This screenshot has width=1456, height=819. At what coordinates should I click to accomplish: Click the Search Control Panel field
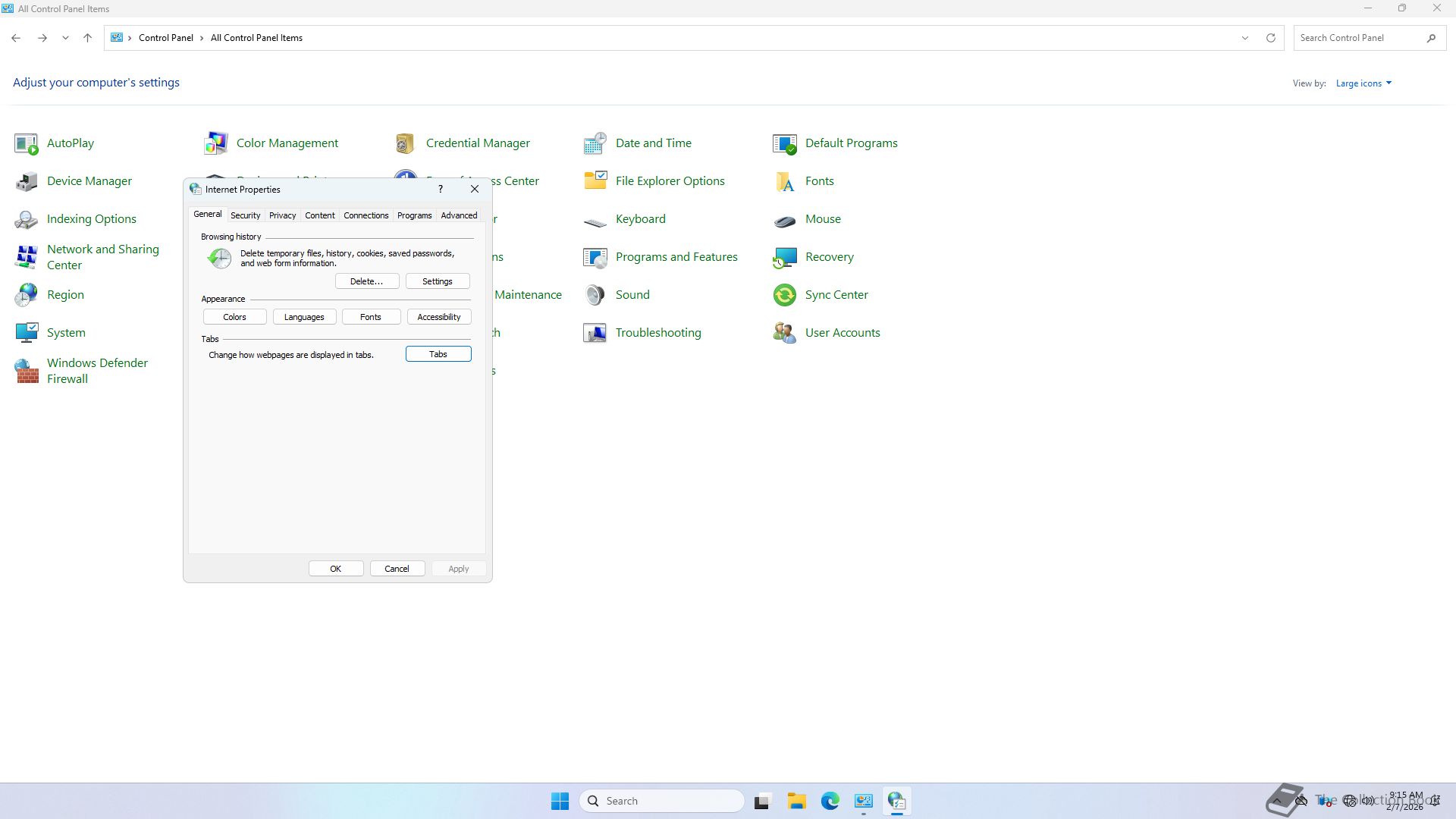coord(1357,38)
